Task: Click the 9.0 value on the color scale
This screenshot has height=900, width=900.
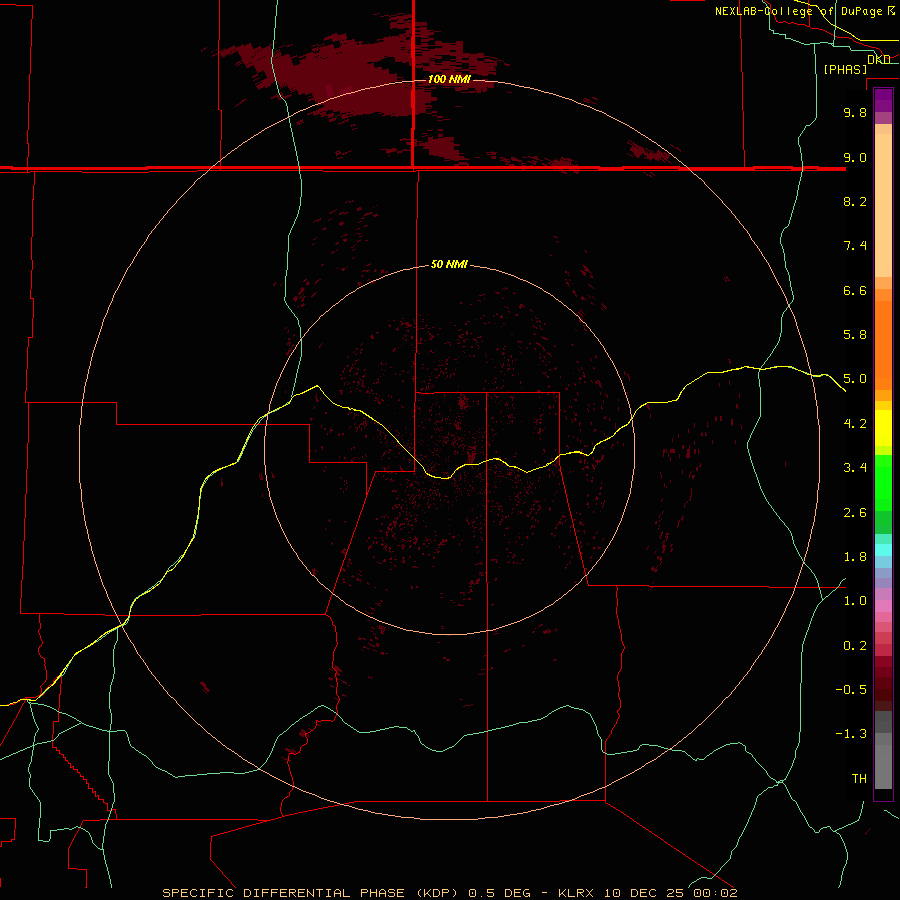Action: tap(855, 157)
